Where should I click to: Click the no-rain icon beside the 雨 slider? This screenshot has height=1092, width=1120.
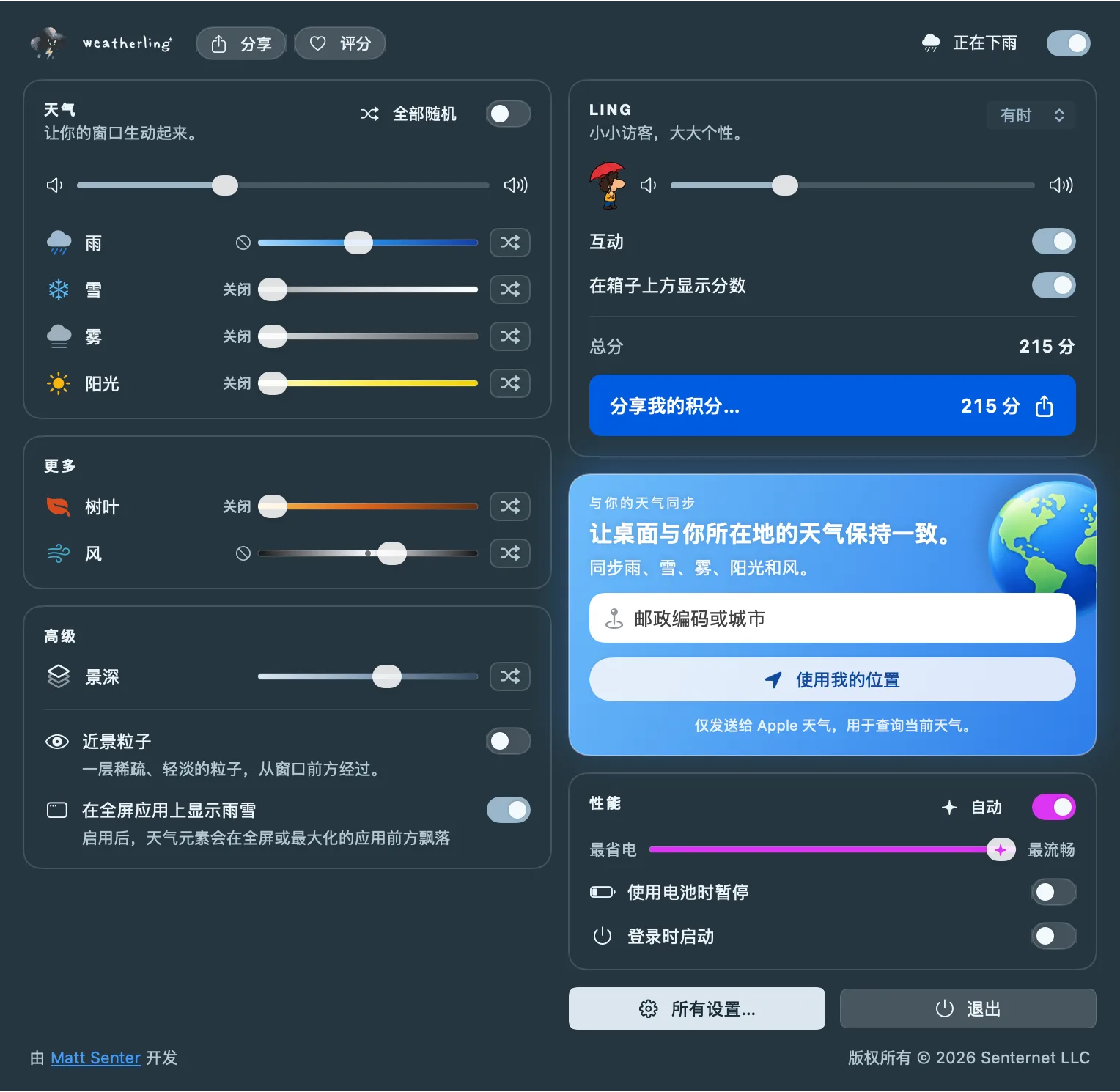click(243, 243)
